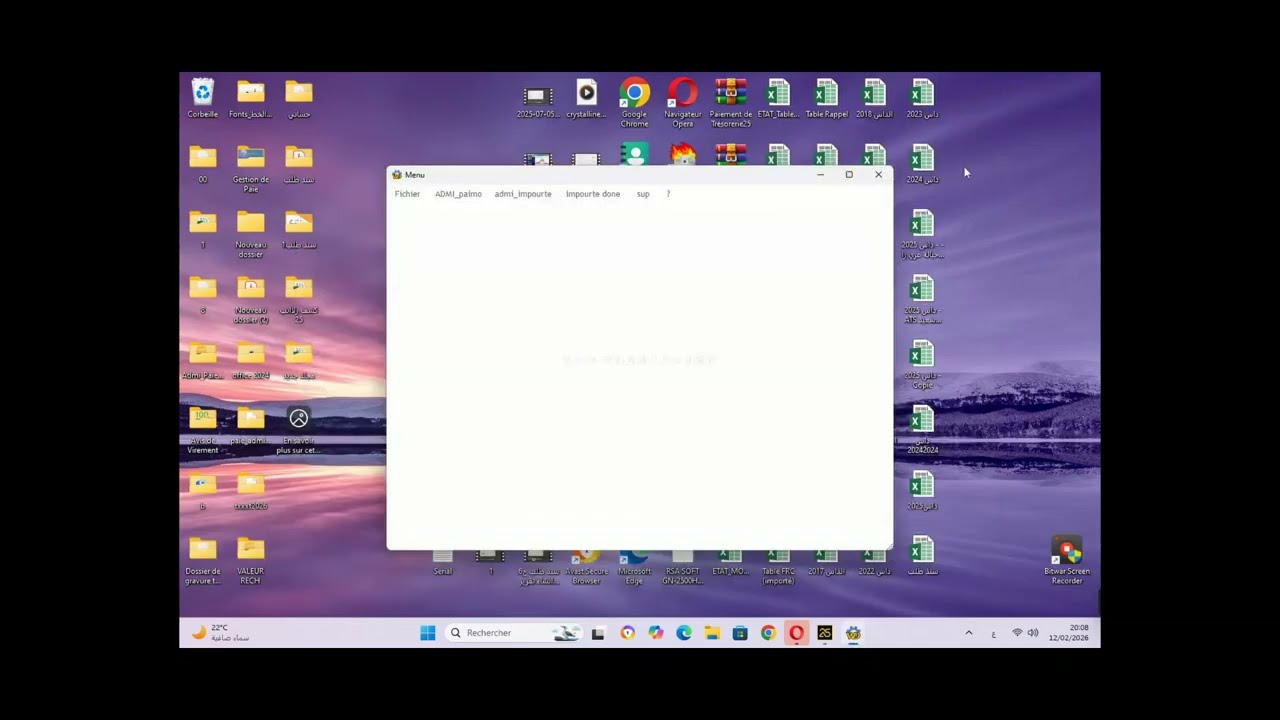The height and width of the screenshot is (720, 1280).
Task: Open the admi_impourte menu
Action: pos(523,194)
